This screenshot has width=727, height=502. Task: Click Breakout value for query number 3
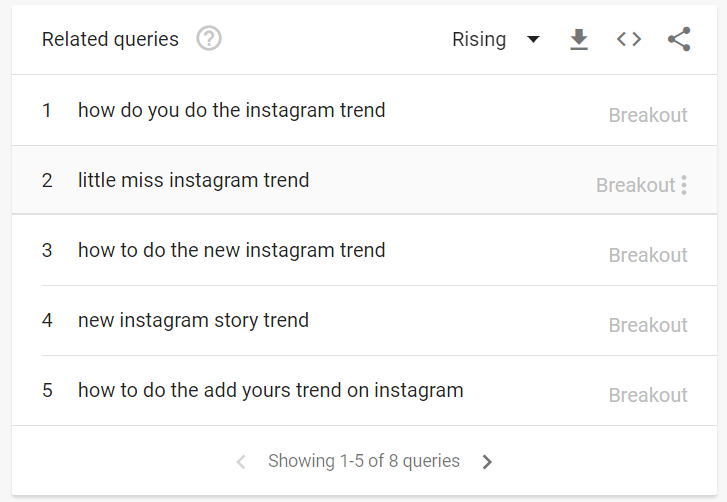648,255
